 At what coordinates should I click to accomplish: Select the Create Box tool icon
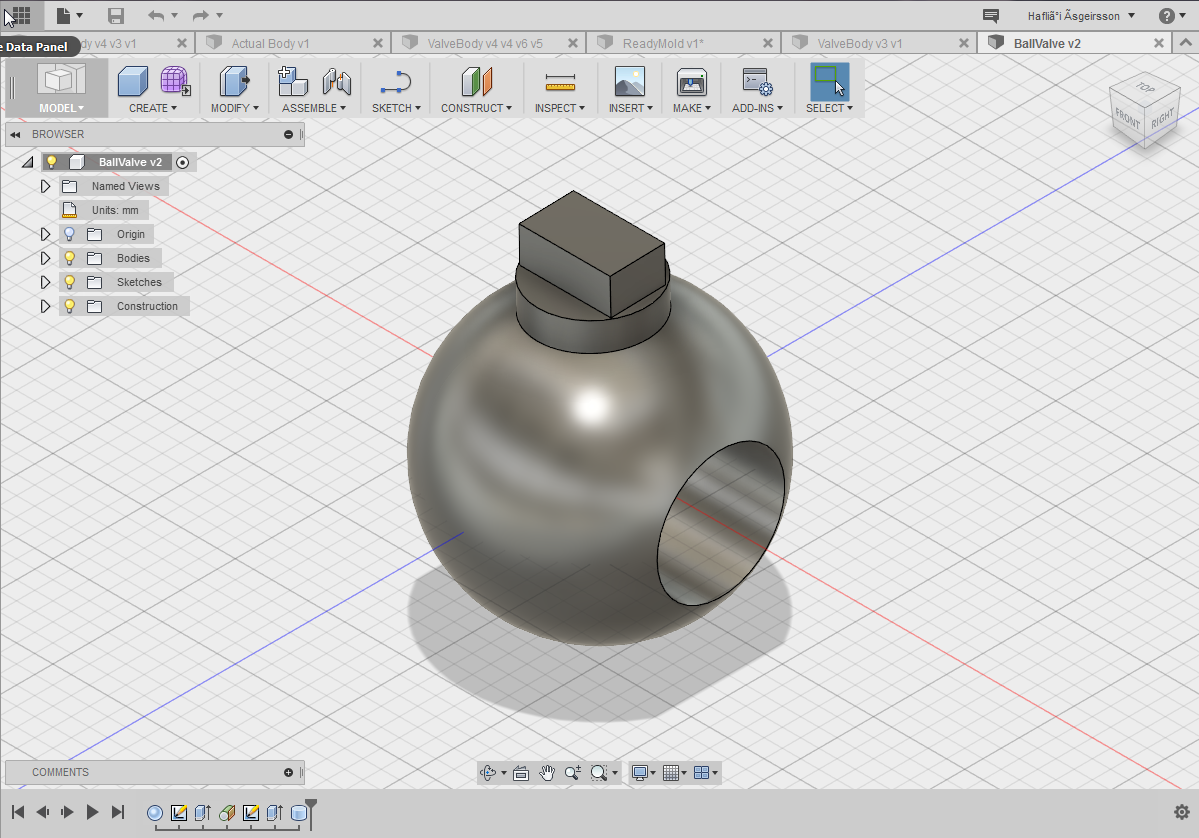(132, 81)
